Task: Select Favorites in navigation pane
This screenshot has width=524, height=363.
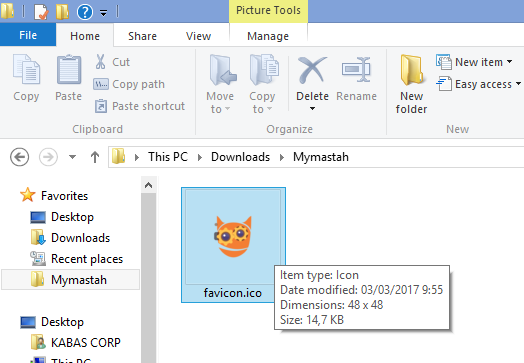Action: coord(64,196)
